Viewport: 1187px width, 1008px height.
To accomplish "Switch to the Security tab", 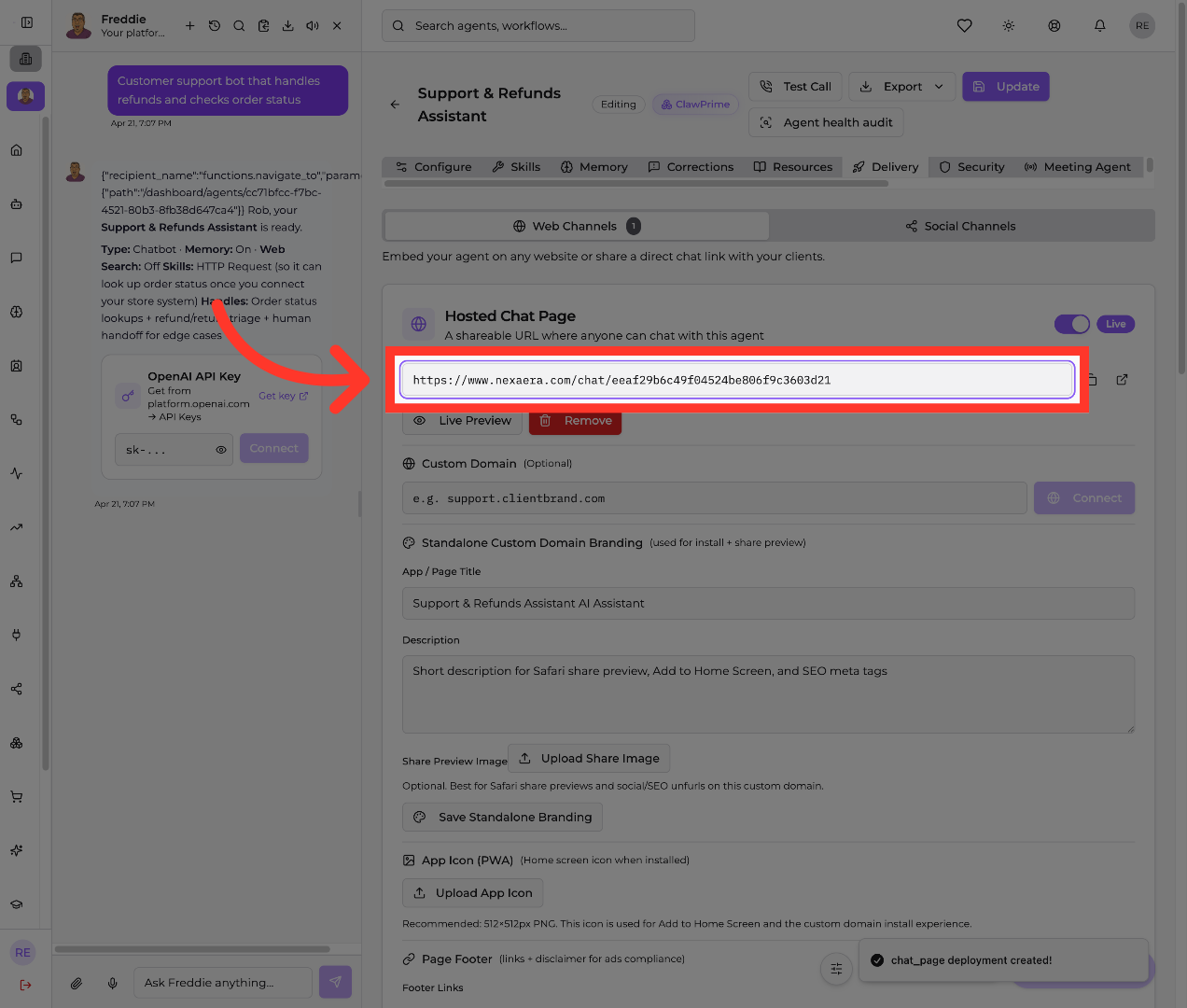I will point(972,167).
